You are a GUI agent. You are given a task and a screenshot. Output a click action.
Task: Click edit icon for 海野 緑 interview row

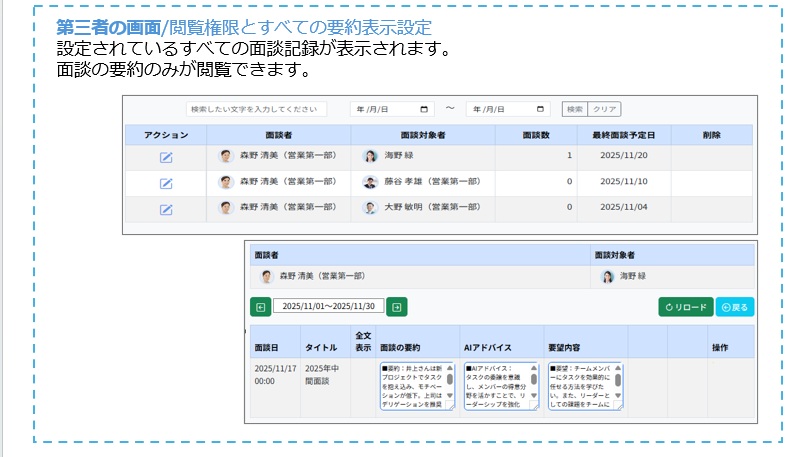pyautogui.click(x=166, y=157)
